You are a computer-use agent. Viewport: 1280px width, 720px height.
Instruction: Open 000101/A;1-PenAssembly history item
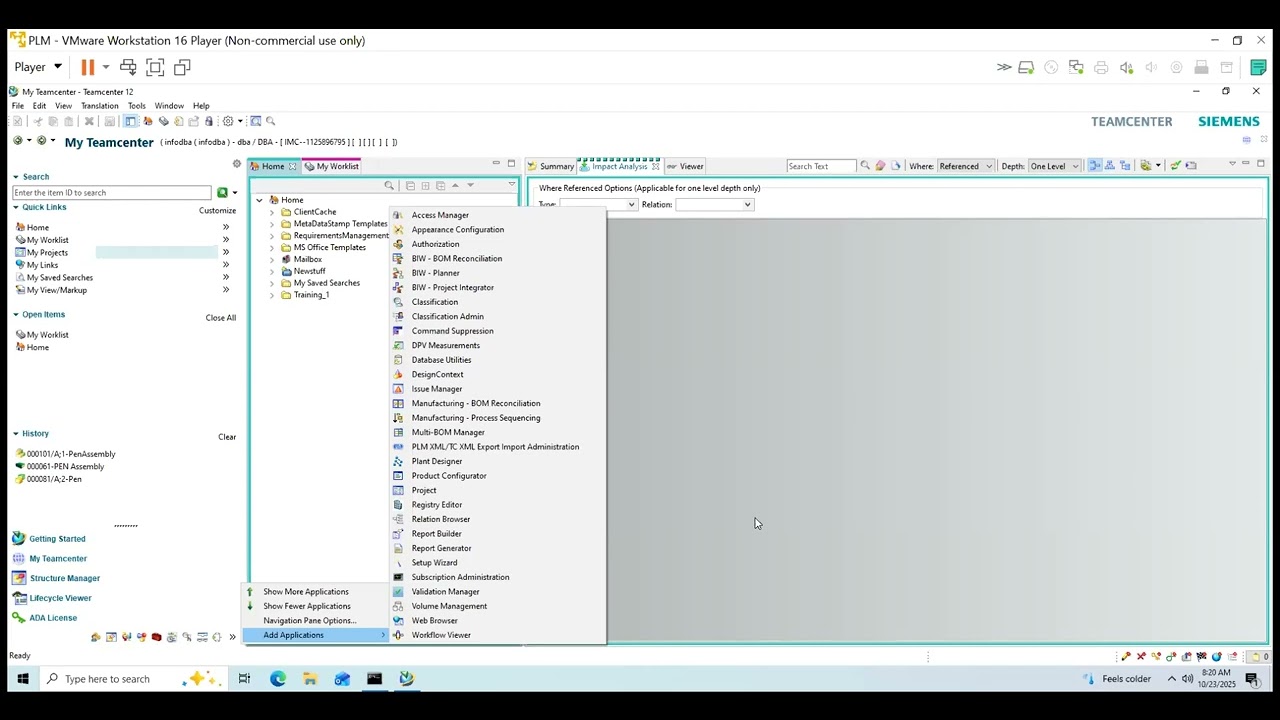pos(71,454)
